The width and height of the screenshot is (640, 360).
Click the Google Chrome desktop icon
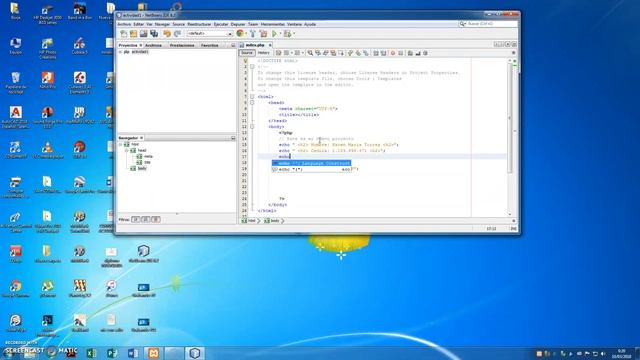tap(16, 288)
